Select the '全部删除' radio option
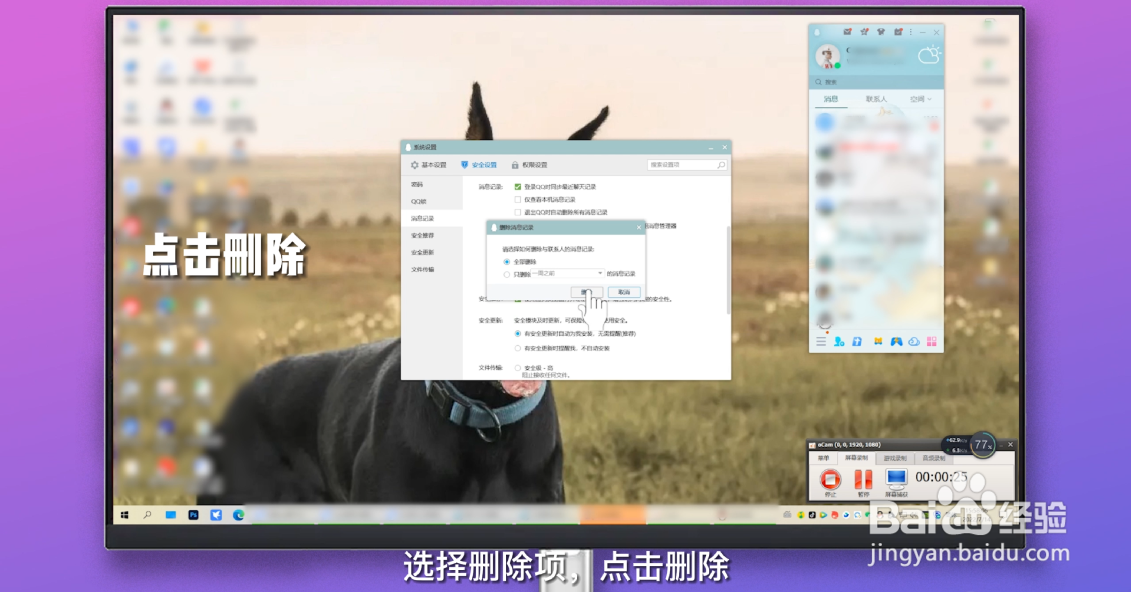This screenshot has width=1131, height=592. pos(505,262)
